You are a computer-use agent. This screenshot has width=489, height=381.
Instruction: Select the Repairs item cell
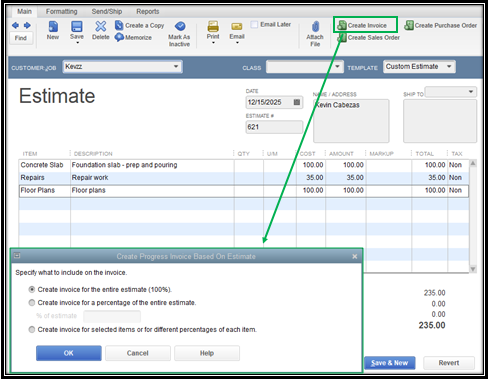(45, 178)
